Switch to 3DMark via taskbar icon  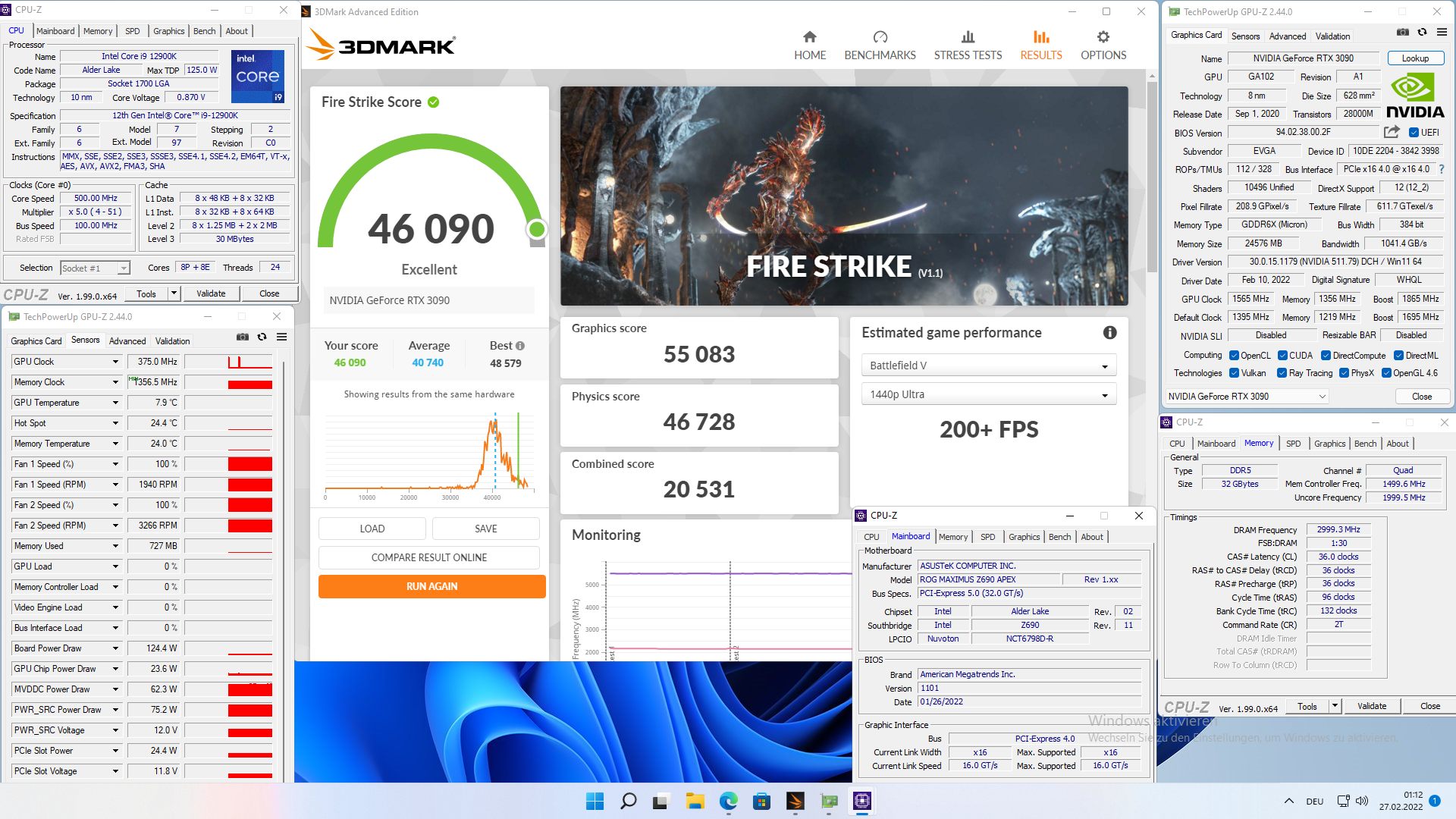[795, 801]
